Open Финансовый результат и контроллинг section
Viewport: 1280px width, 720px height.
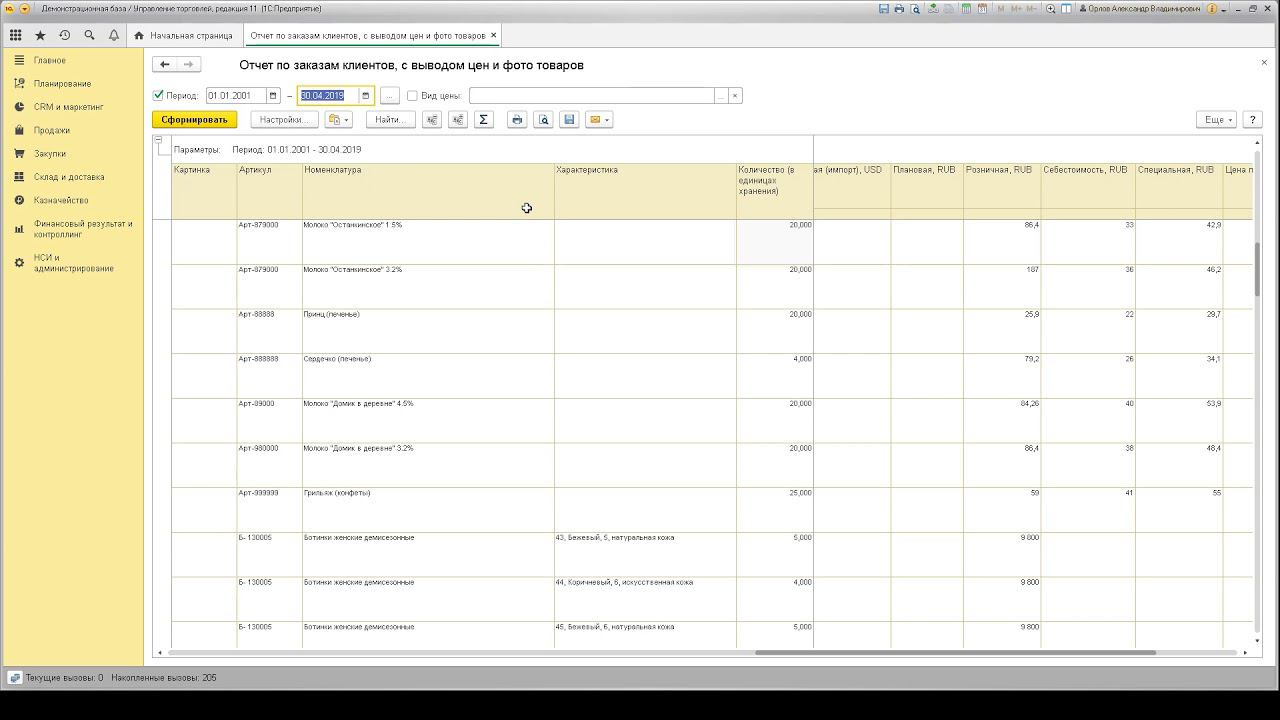click(83, 229)
